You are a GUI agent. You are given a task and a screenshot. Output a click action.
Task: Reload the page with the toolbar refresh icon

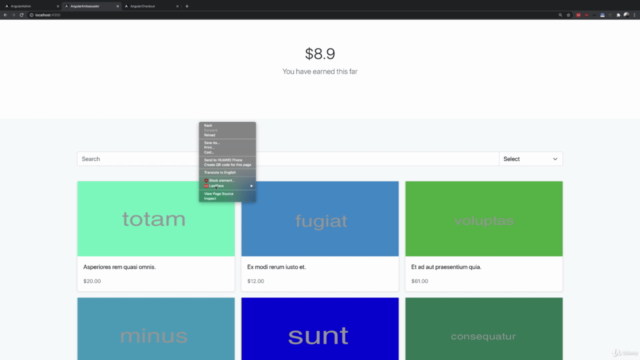point(22,15)
